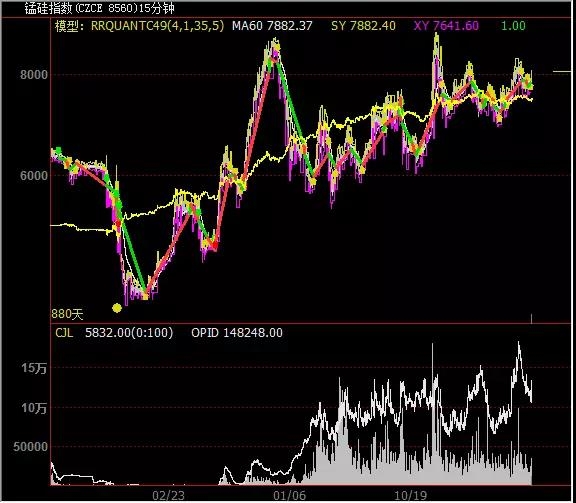Click the 6000 price axis label
This screenshot has width=576, height=503.
pyautogui.click(x=34, y=176)
